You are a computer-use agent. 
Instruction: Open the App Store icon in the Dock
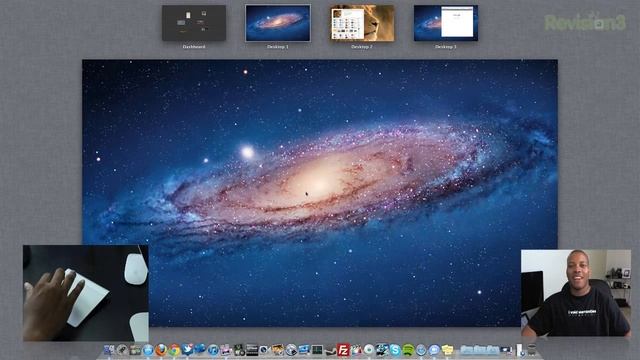point(148,350)
